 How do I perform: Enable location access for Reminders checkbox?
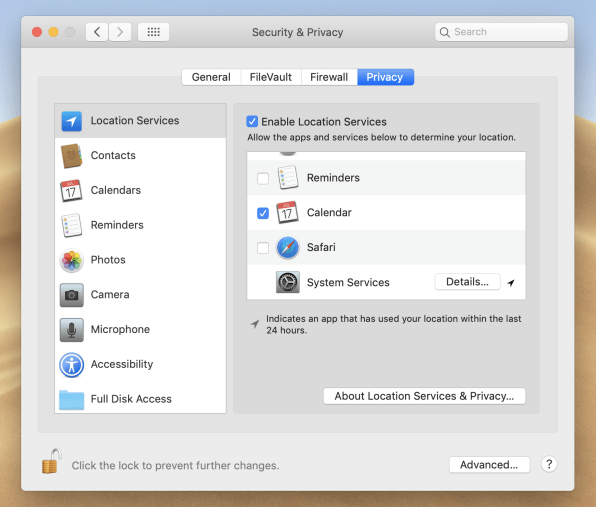[x=263, y=178]
